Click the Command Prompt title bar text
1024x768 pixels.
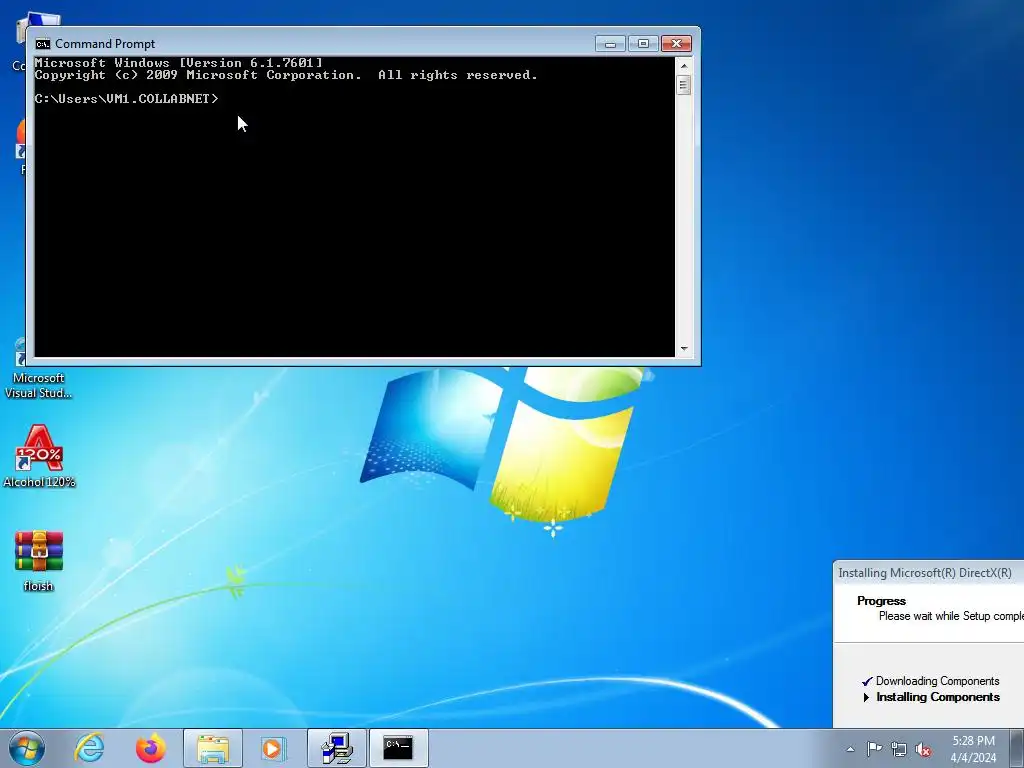tap(105, 44)
